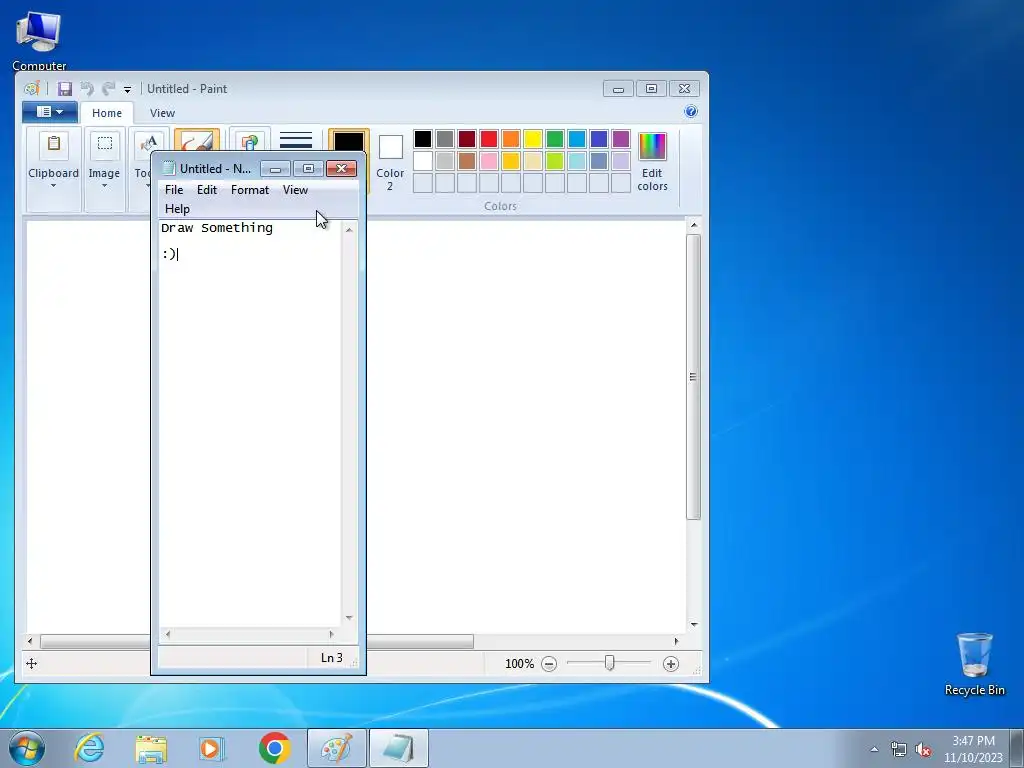Open the Edit colors dialog

tap(652, 162)
